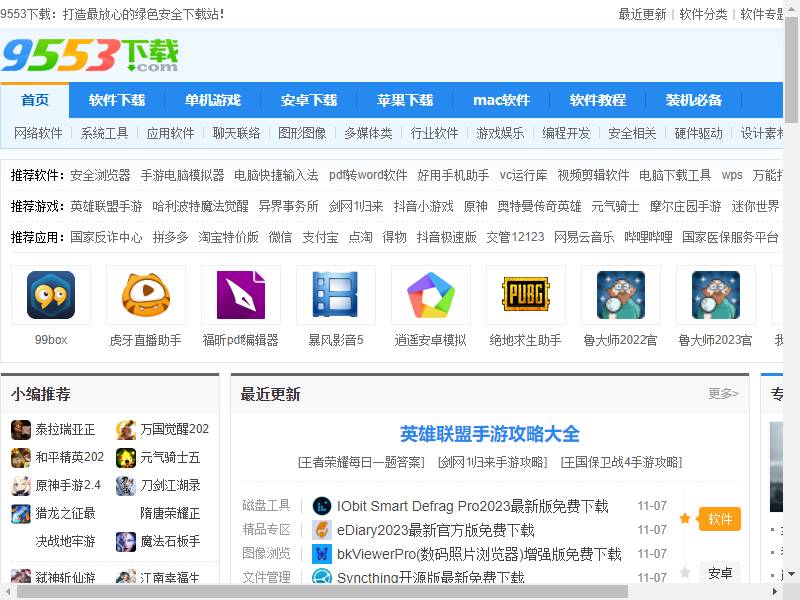Click the 万国觉醒202 game icon
The image size is (800, 600).
click(x=126, y=430)
